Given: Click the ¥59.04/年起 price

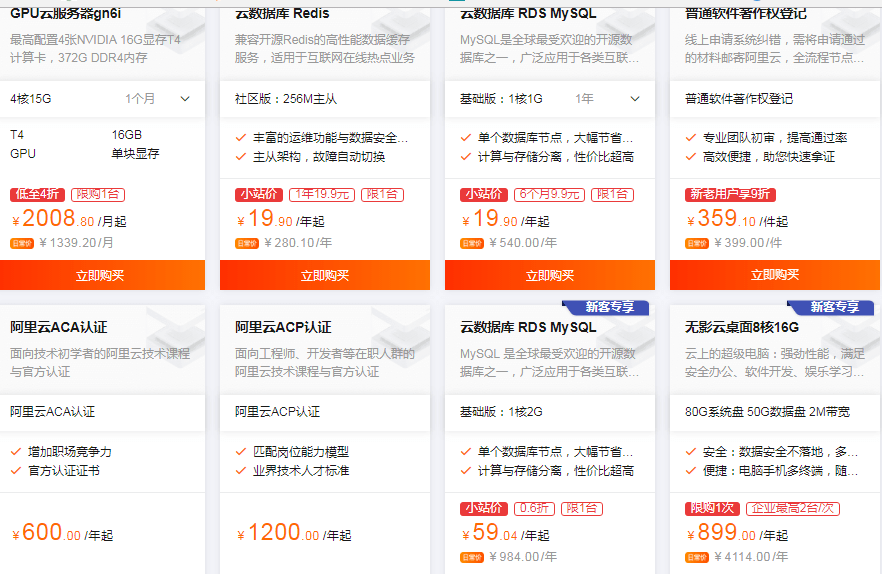Looking at the screenshot, I should tap(505, 533).
